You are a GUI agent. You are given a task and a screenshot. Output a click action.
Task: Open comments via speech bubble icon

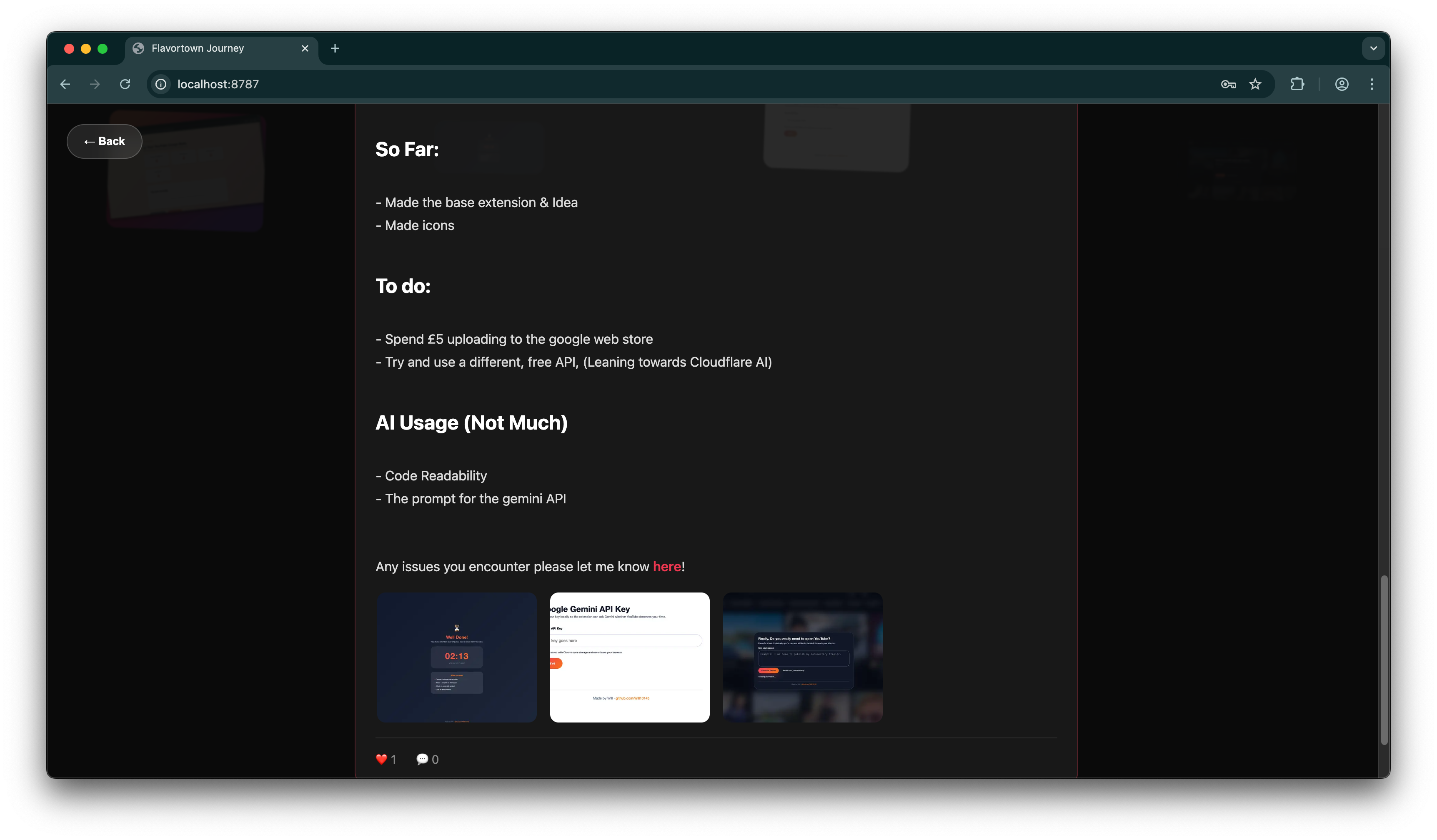423,759
